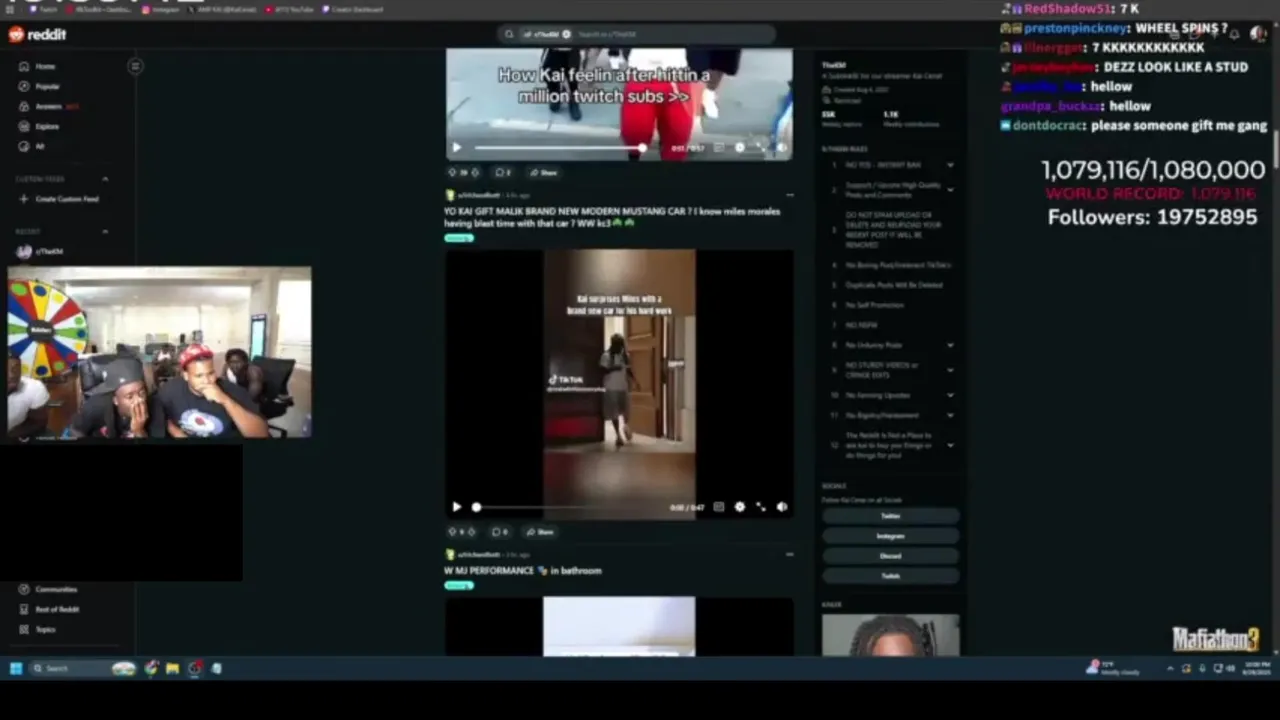1280x720 pixels.
Task: Click the search magnifier icon
Action: click(x=509, y=34)
